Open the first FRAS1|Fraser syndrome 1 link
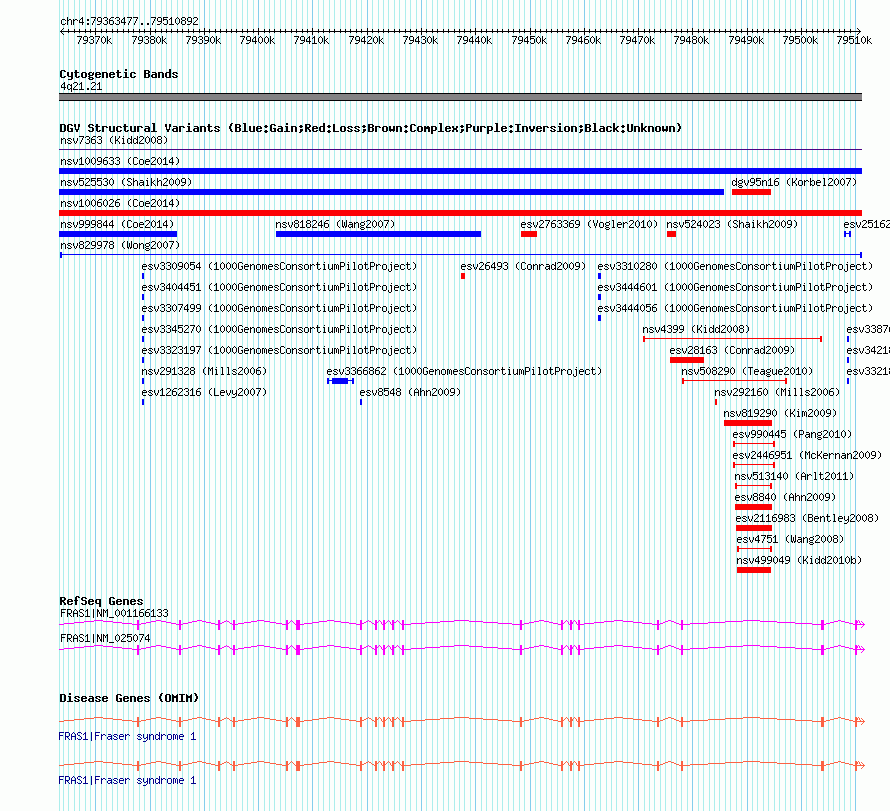 pyautogui.click(x=127, y=737)
